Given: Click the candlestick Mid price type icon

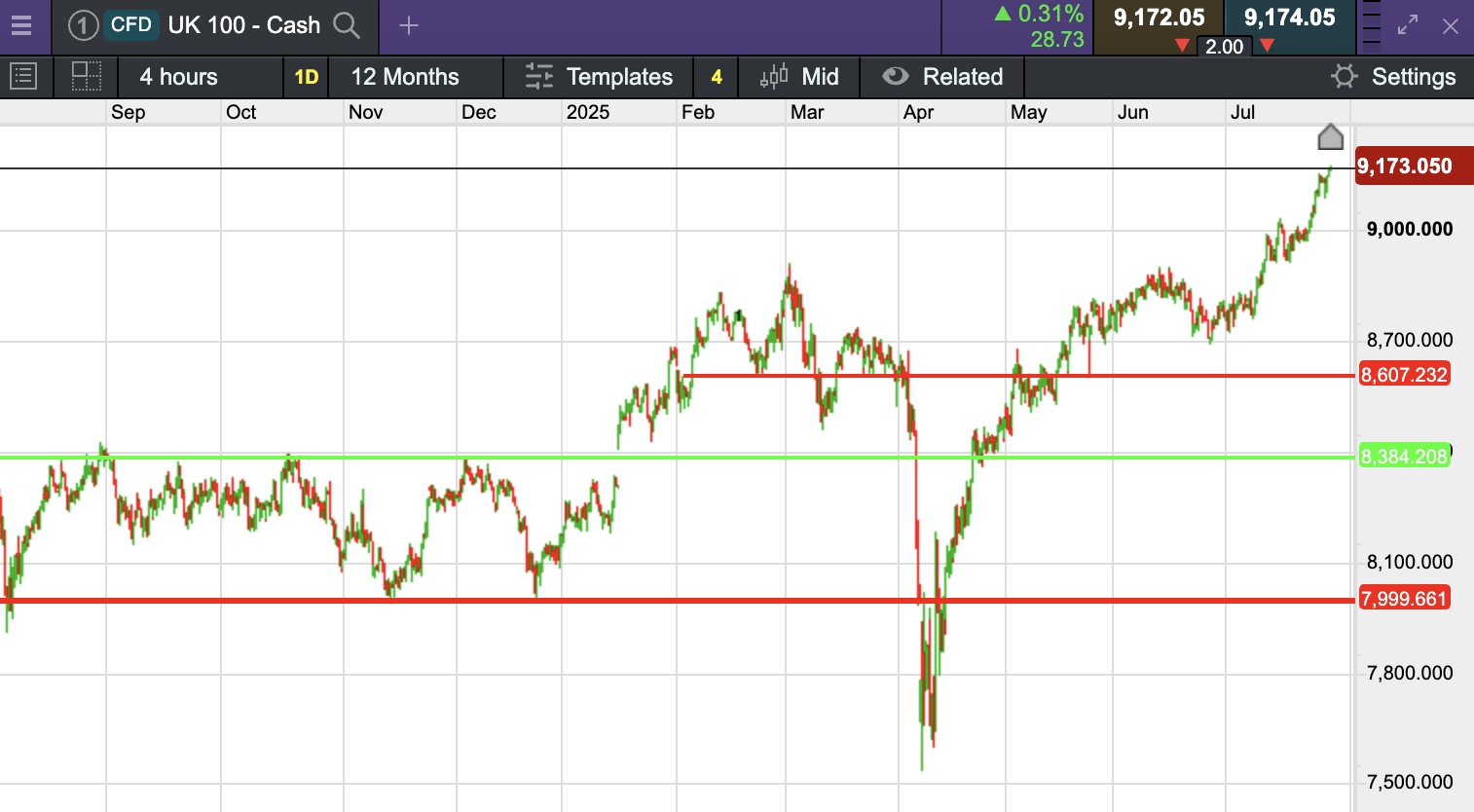Looking at the screenshot, I should pyautogui.click(x=774, y=76).
